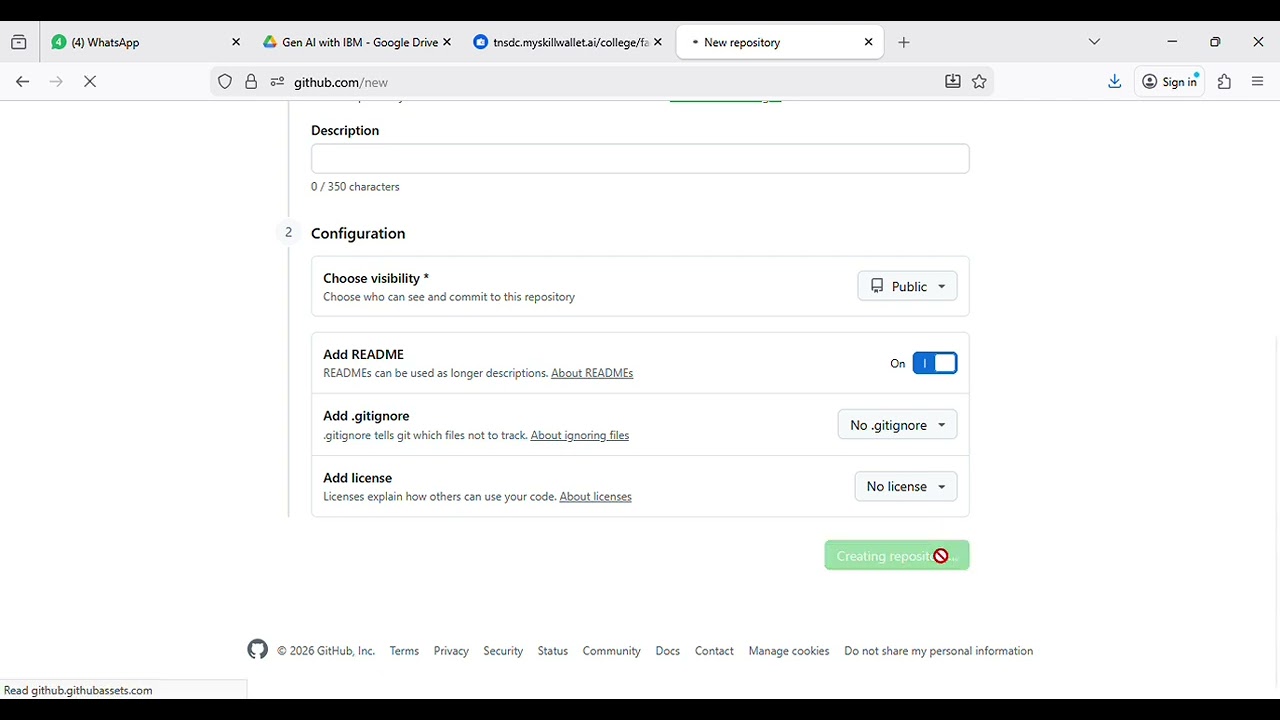The width and height of the screenshot is (1280, 720).
Task: Open the Public visibility dropdown
Action: click(x=907, y=286)
